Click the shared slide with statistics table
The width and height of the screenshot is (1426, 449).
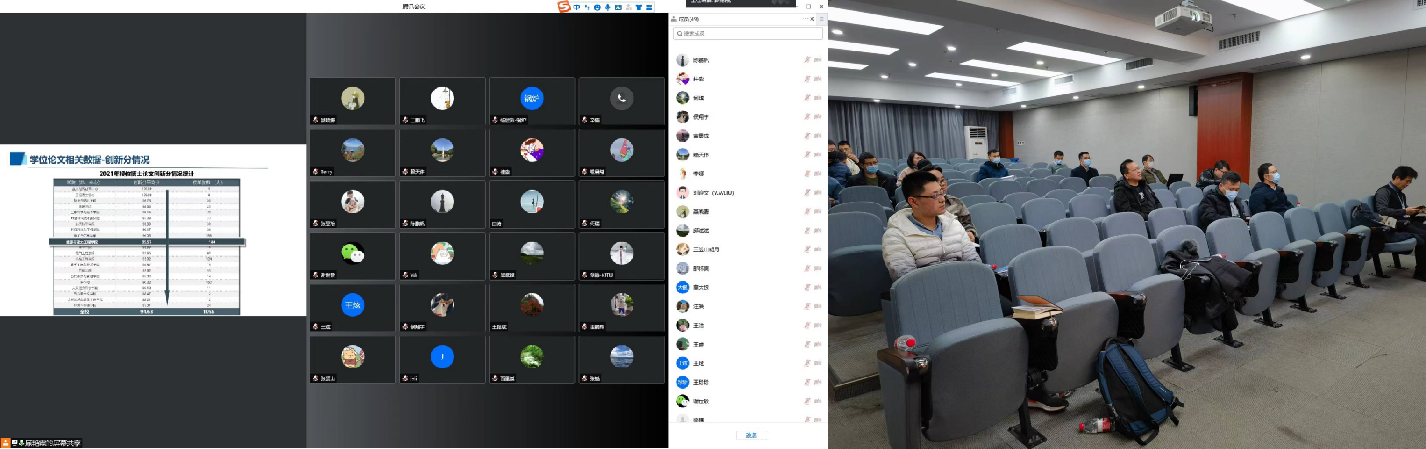(152, 231)
